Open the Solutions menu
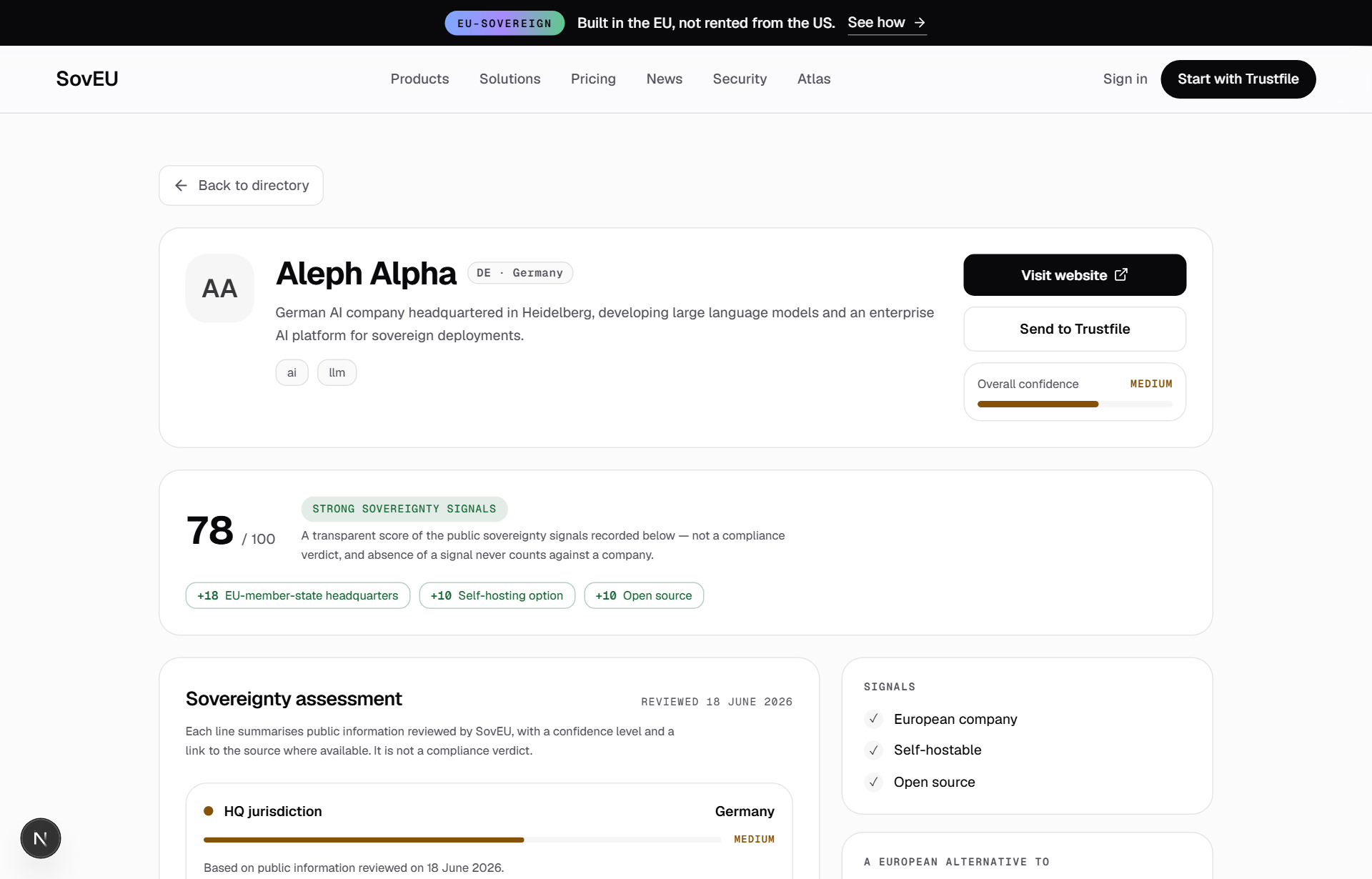The height and width of the screenshot is (879, 1372). click(509, 79)
